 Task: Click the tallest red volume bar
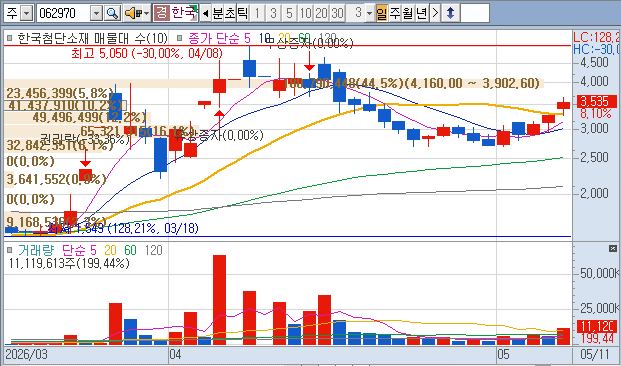tap(219, 300)
